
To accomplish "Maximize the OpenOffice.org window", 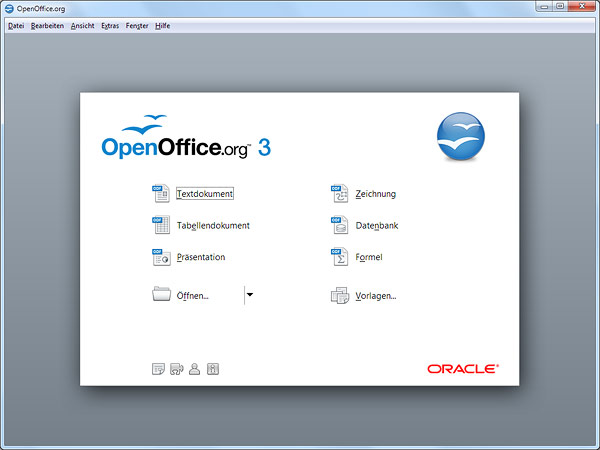I will point(560,6).
